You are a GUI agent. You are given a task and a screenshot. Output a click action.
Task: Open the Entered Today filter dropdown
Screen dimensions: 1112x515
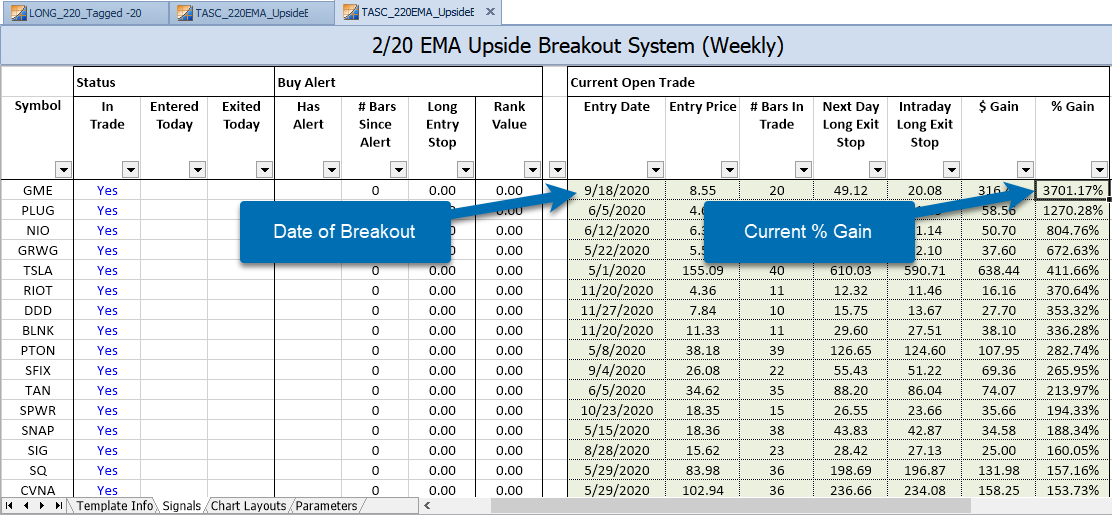(x=197, y=170)
